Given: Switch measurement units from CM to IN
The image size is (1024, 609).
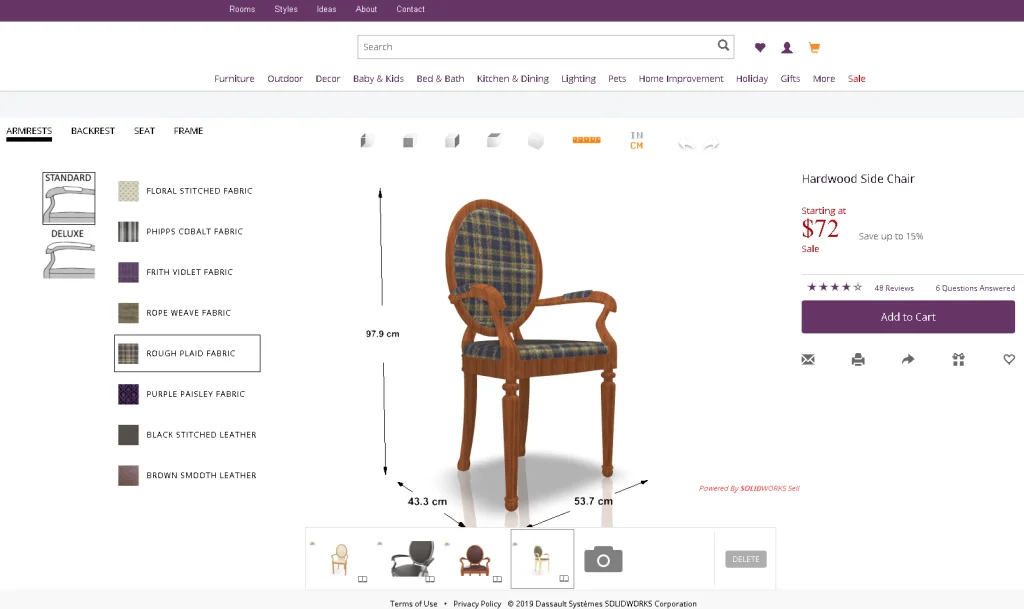Looking at the screenshot, I should [634, 135].
